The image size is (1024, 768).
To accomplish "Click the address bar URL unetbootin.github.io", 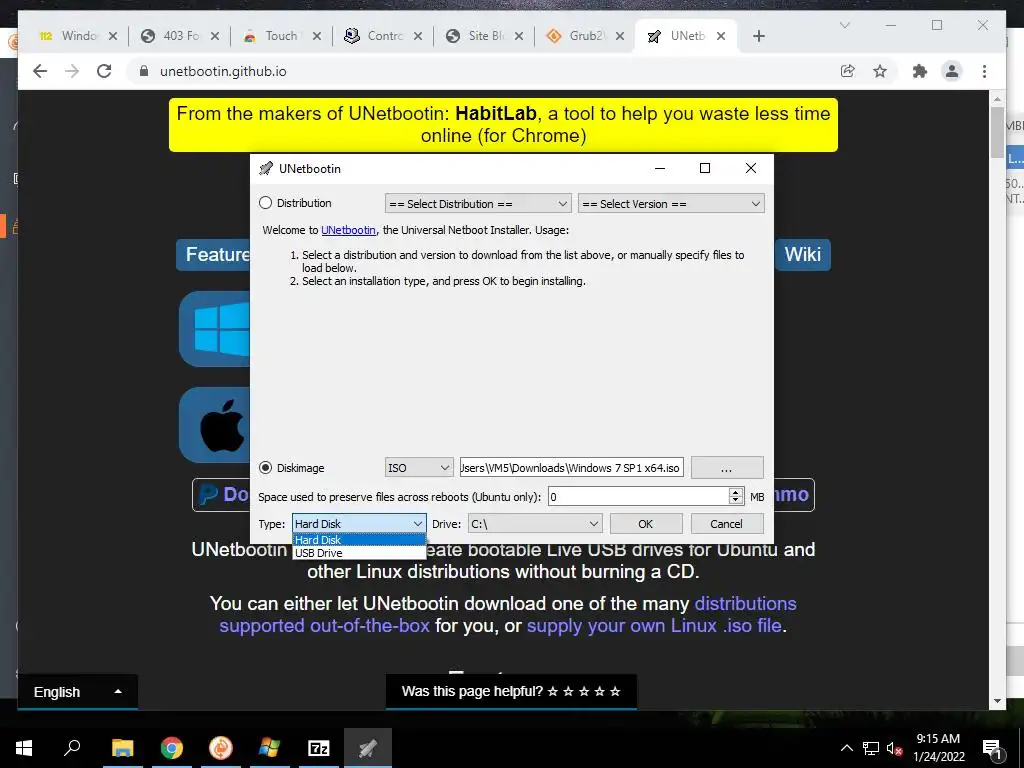I will tap(223, 71).
